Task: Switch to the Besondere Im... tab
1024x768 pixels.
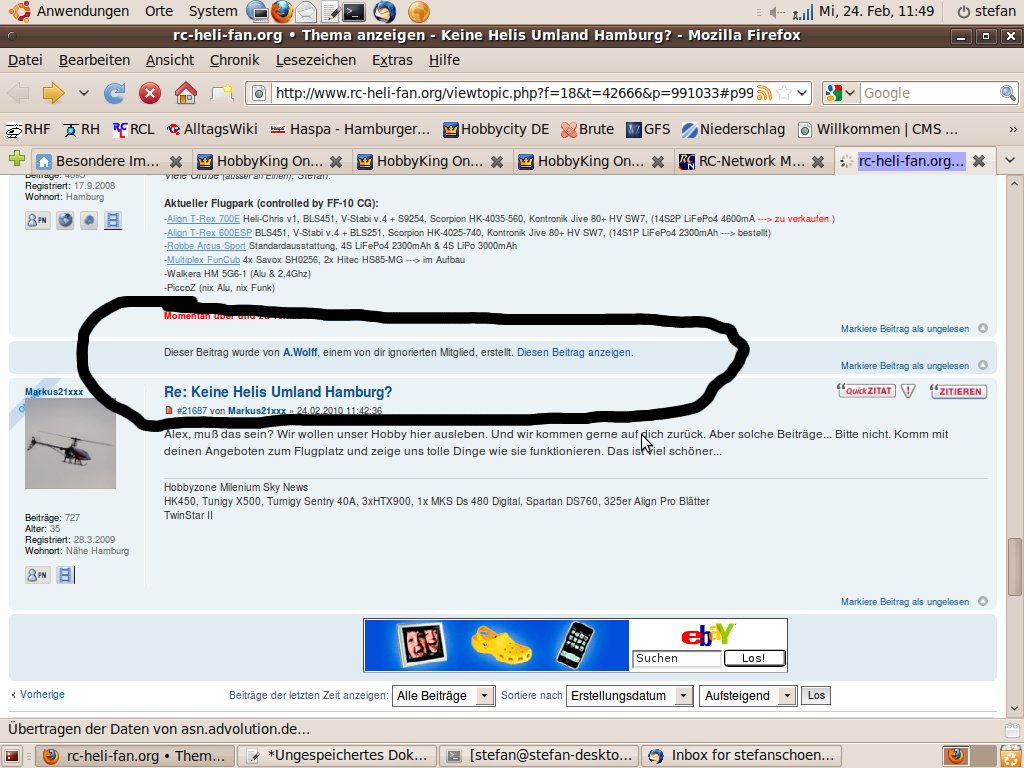Action: pyautogui.click(x=108, y=161)
